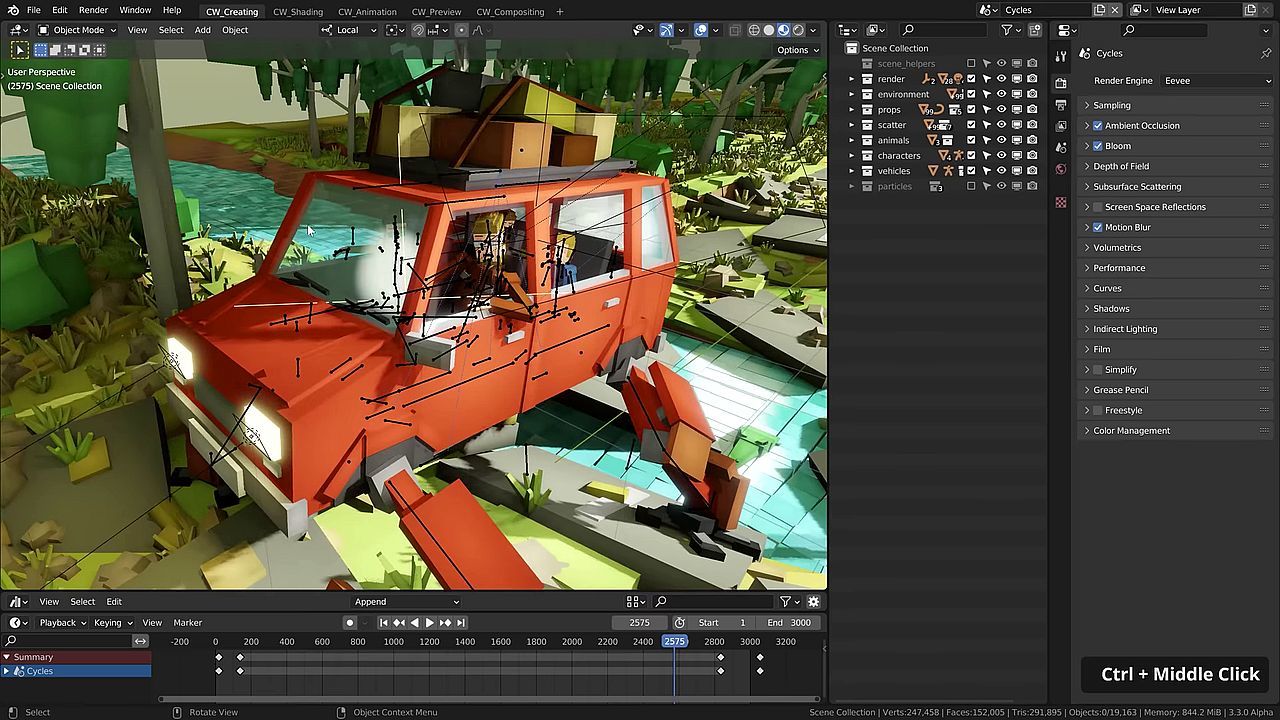1280x720 pixels.
Task: Jump to the timeline's first frame
Action: (x=383, y=623)
